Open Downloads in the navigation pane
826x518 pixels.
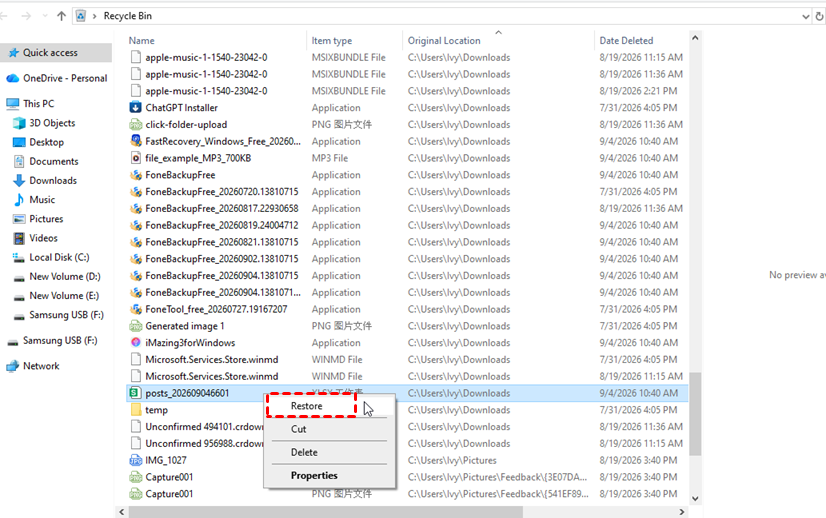(53, 181)
